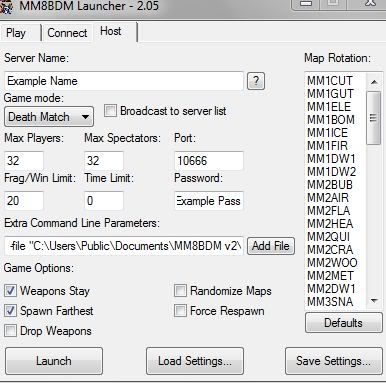Viewport: 386px width, 383px height.
Task: Click the MM8BDM app icon in title bar
Action: click(x=6, y=7)
